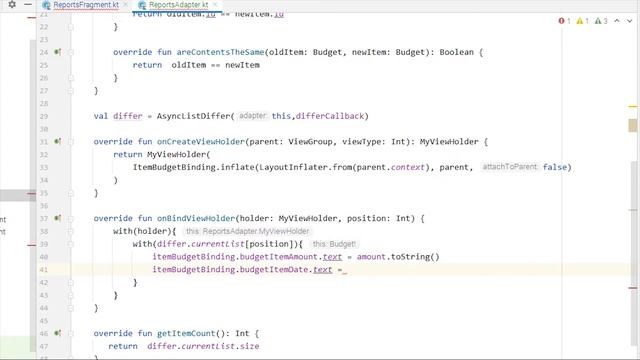The height and width of the screenshot is (360, 640).
Task: Click the 'this: Budget!' inlay hint
Action: point(334,244)
